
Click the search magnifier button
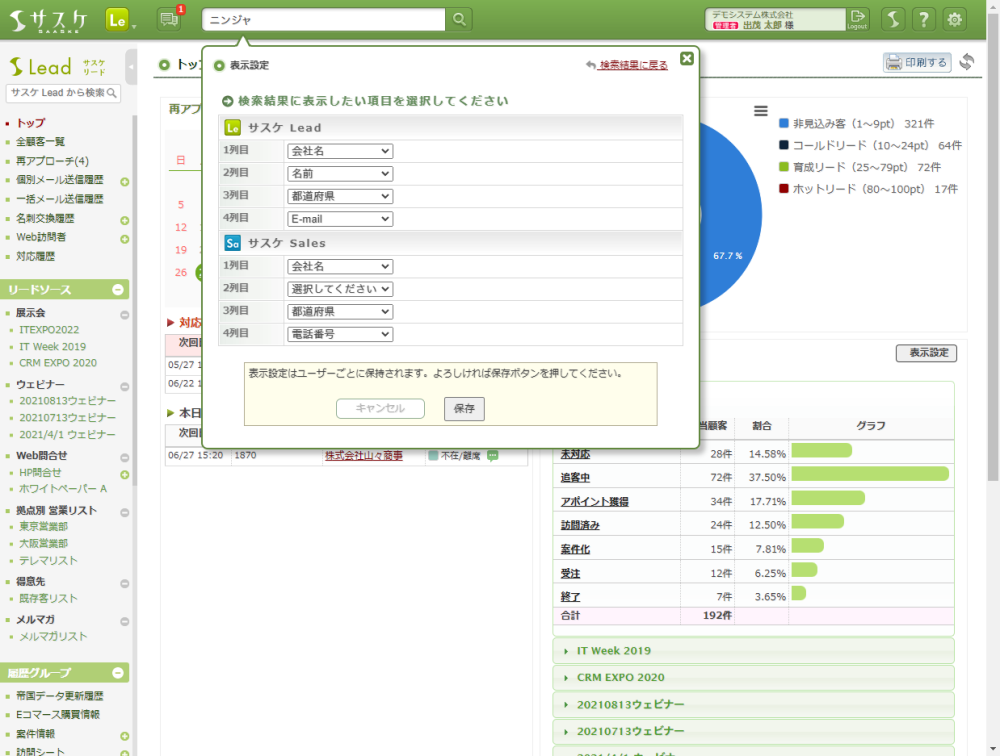(458, 19)
